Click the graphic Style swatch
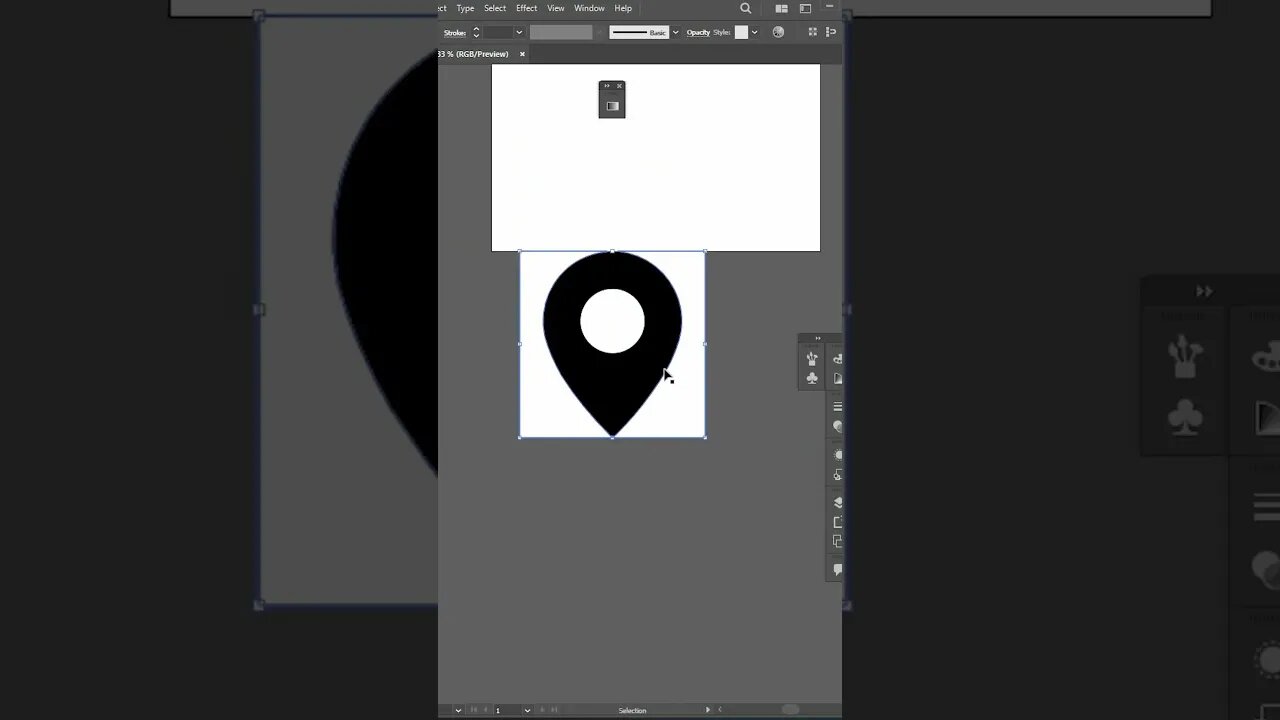The width and height of the screenshot is (1280, 720). coord(741,32)
